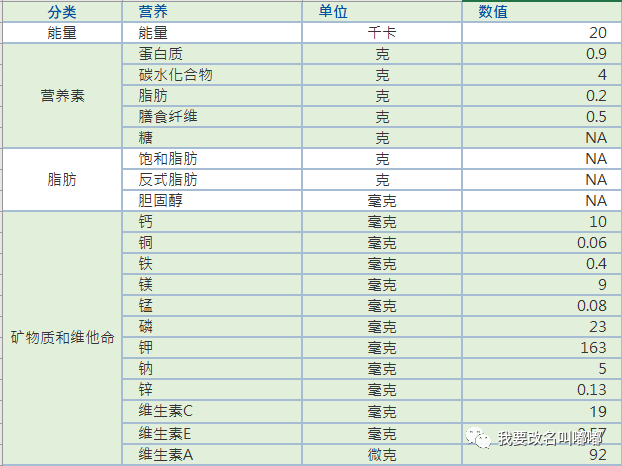The image size is (622, 466).
Task: Click the 饱和脂肪 cell
Action: [212, 159]
